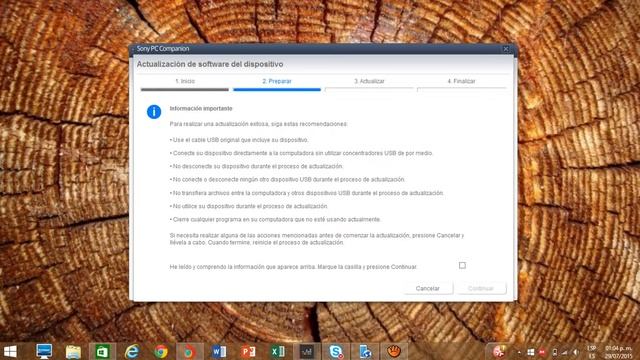This screenshot has height=360, width=640.
Task: Open the orange hand app taskbar icon
Action: pyautogui.click(x=394, y=351)
